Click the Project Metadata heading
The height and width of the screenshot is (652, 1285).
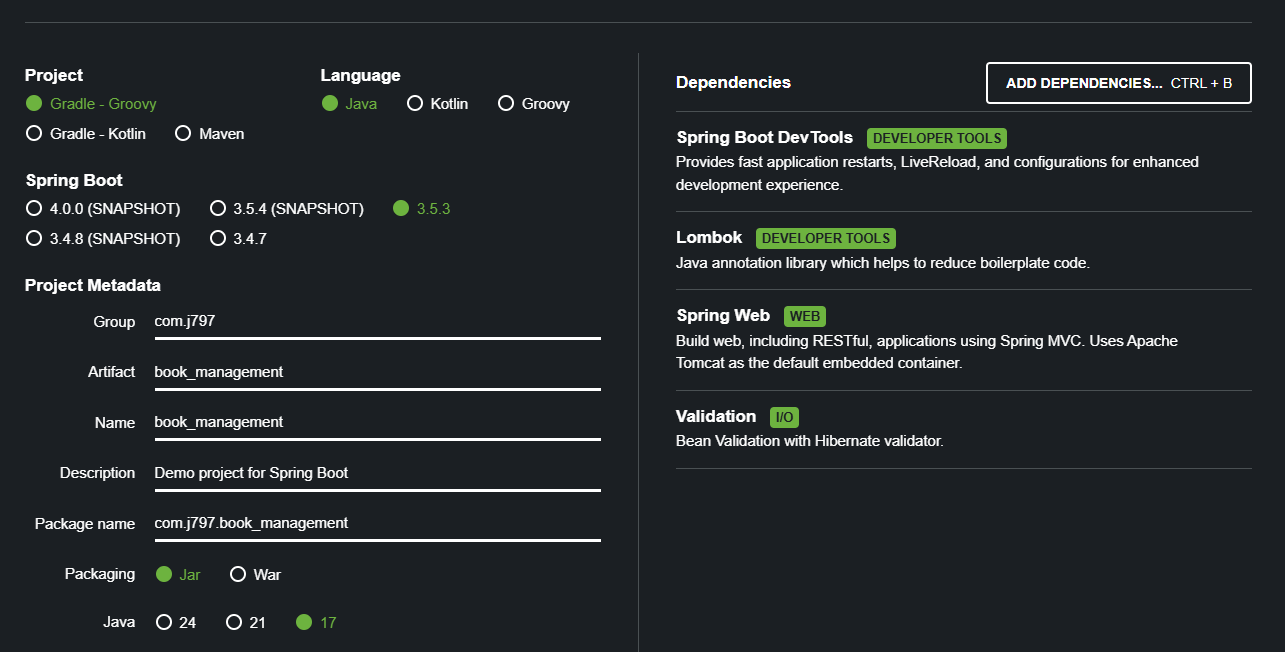(x=93, y=285)
